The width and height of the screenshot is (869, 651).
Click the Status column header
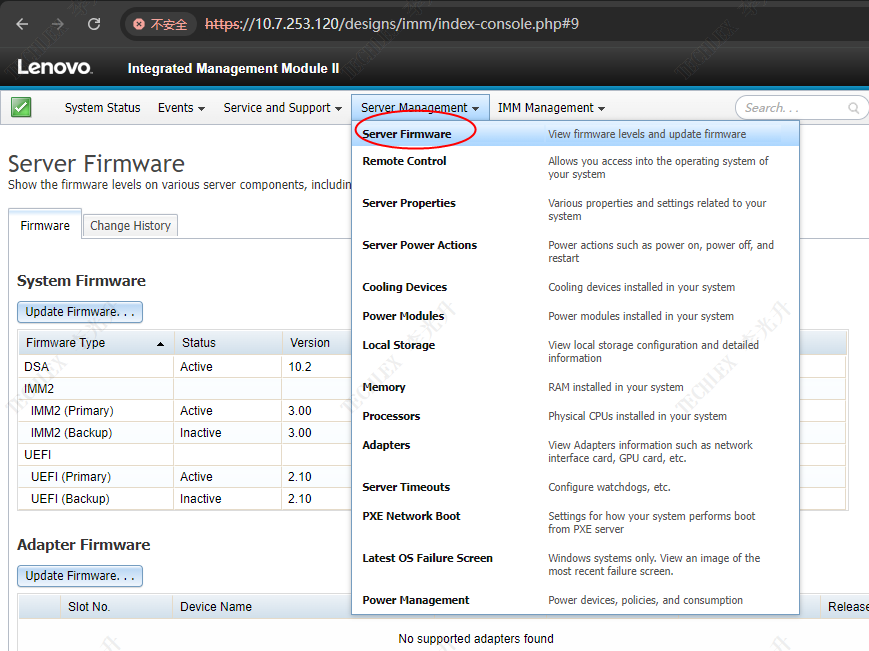click(228, 343)
